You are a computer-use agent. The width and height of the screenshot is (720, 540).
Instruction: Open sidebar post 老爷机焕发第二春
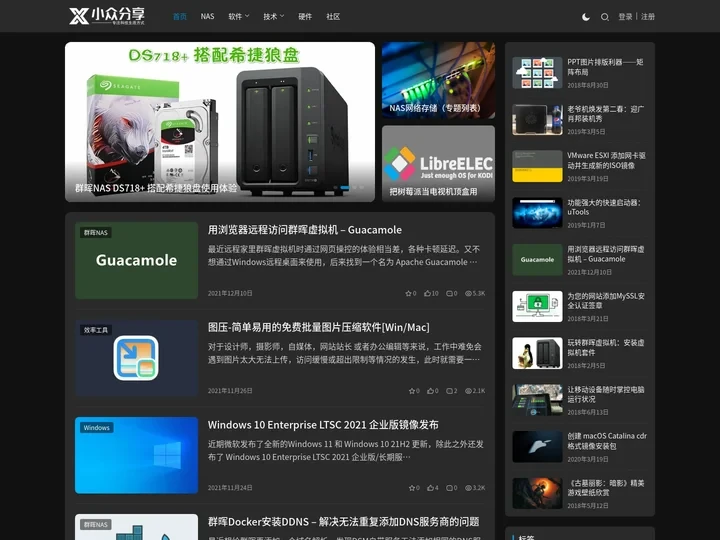click(x=605, y=113)
